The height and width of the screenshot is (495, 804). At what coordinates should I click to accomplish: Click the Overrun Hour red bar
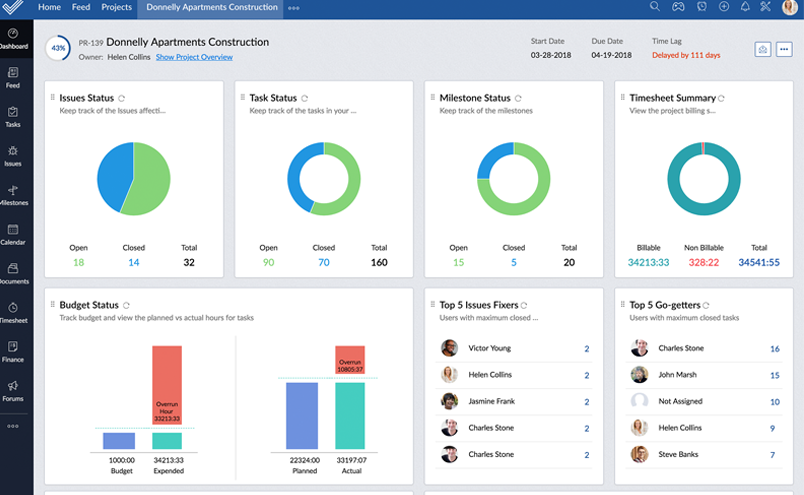click(x=167, y=385)
